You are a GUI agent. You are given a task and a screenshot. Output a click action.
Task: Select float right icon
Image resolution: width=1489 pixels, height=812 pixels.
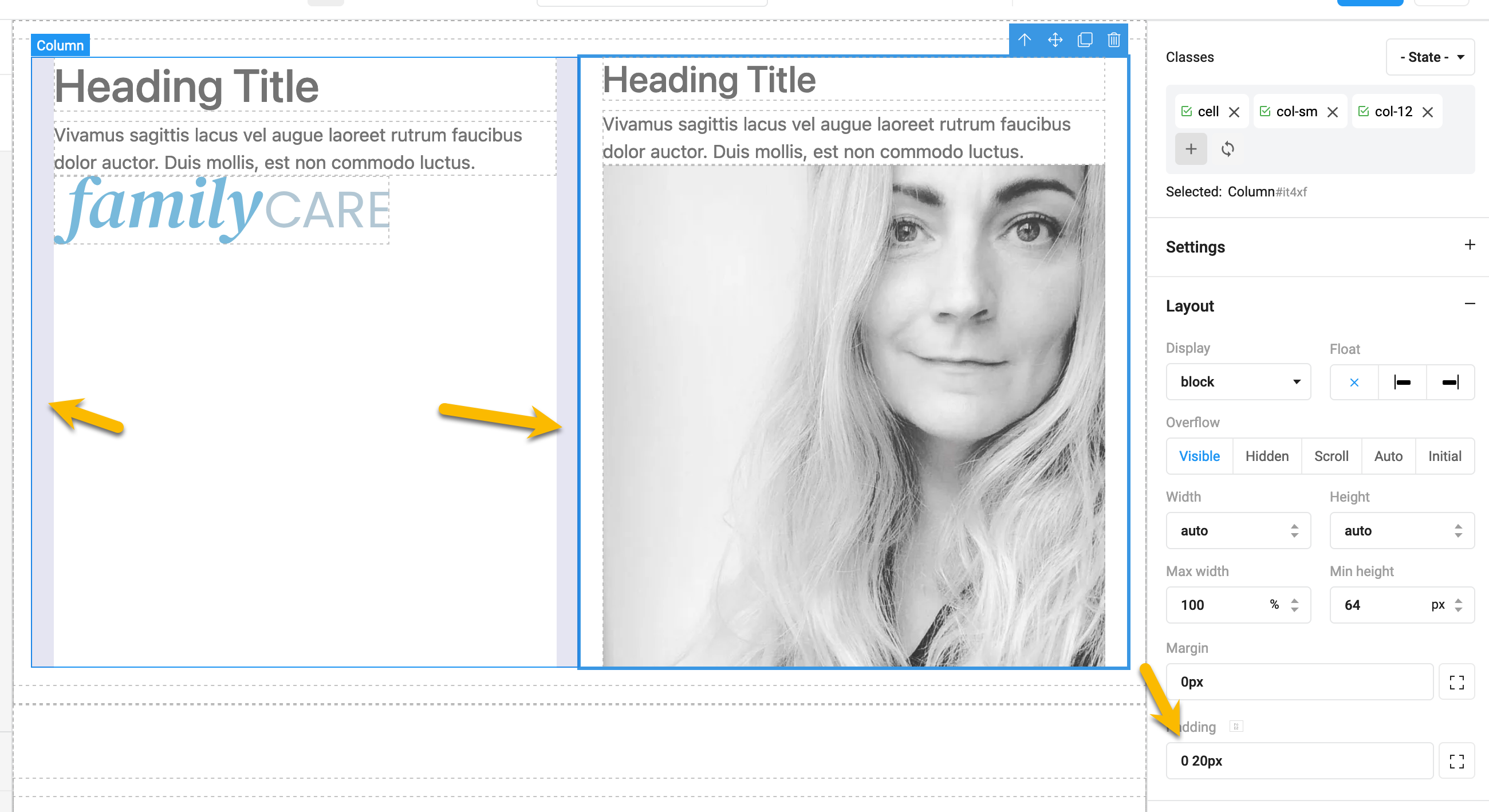(x=1449, y=382)
